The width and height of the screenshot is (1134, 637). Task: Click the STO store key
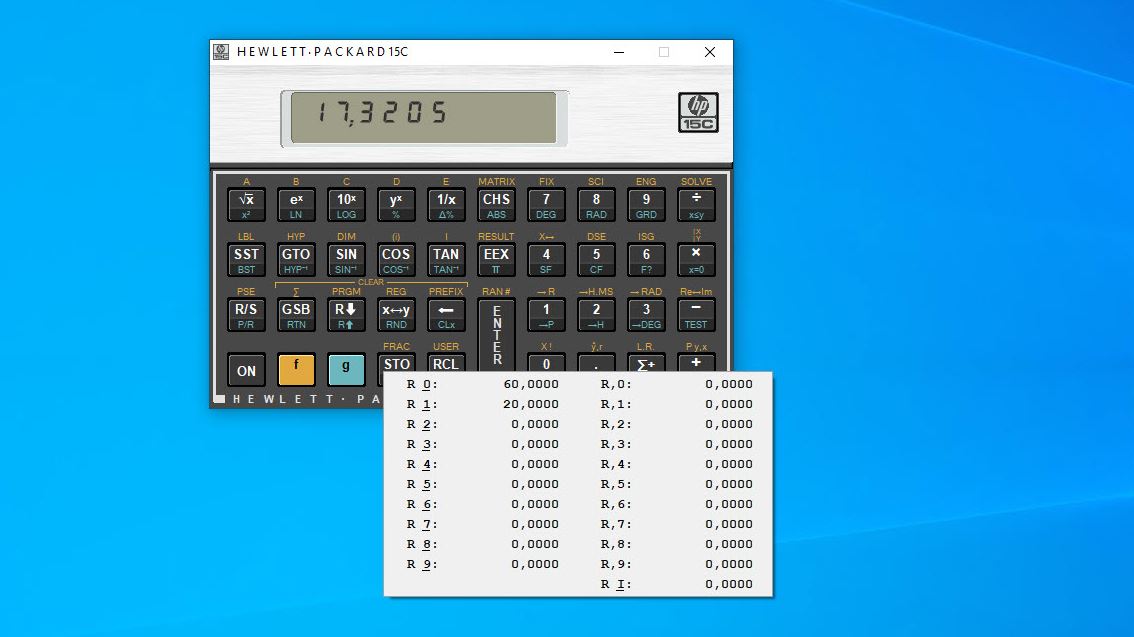[396, 363]
